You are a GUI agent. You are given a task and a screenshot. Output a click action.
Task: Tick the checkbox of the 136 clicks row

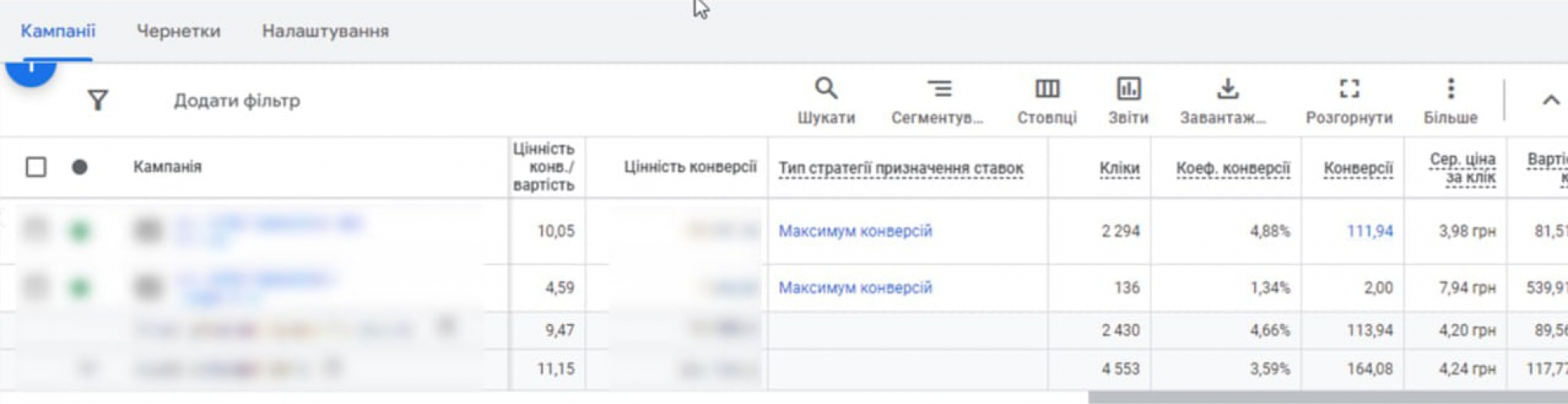[36, 287]
